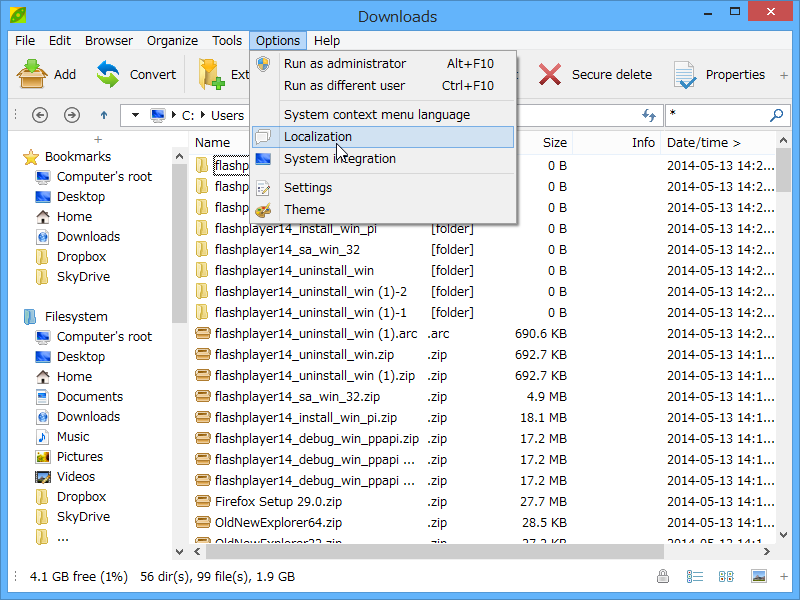Select Pictures under Filesystem
The height and width of the screenshot is (600, 800).
(69, 456)
